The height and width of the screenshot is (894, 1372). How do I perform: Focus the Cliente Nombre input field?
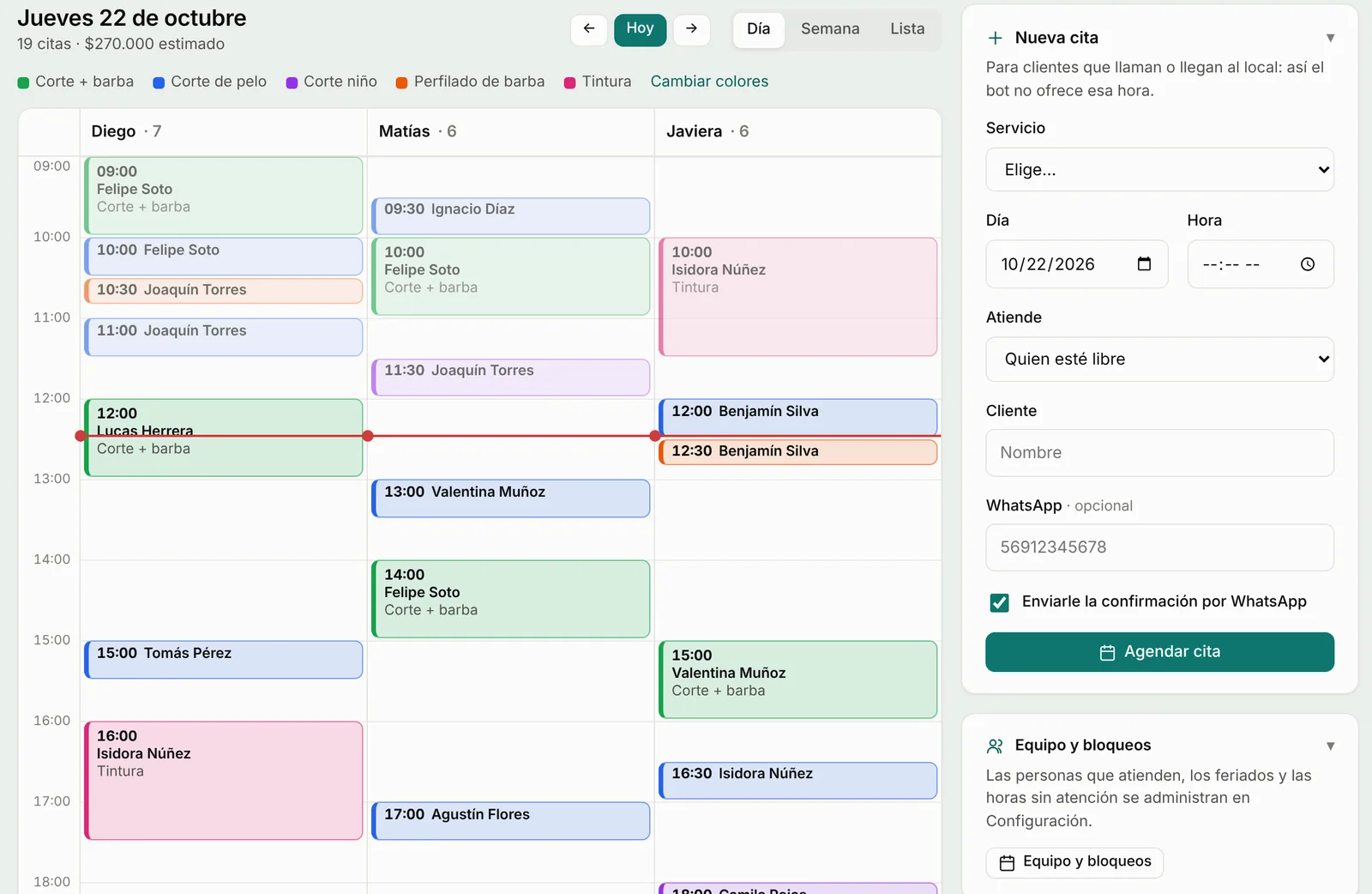click(1159, 453)
